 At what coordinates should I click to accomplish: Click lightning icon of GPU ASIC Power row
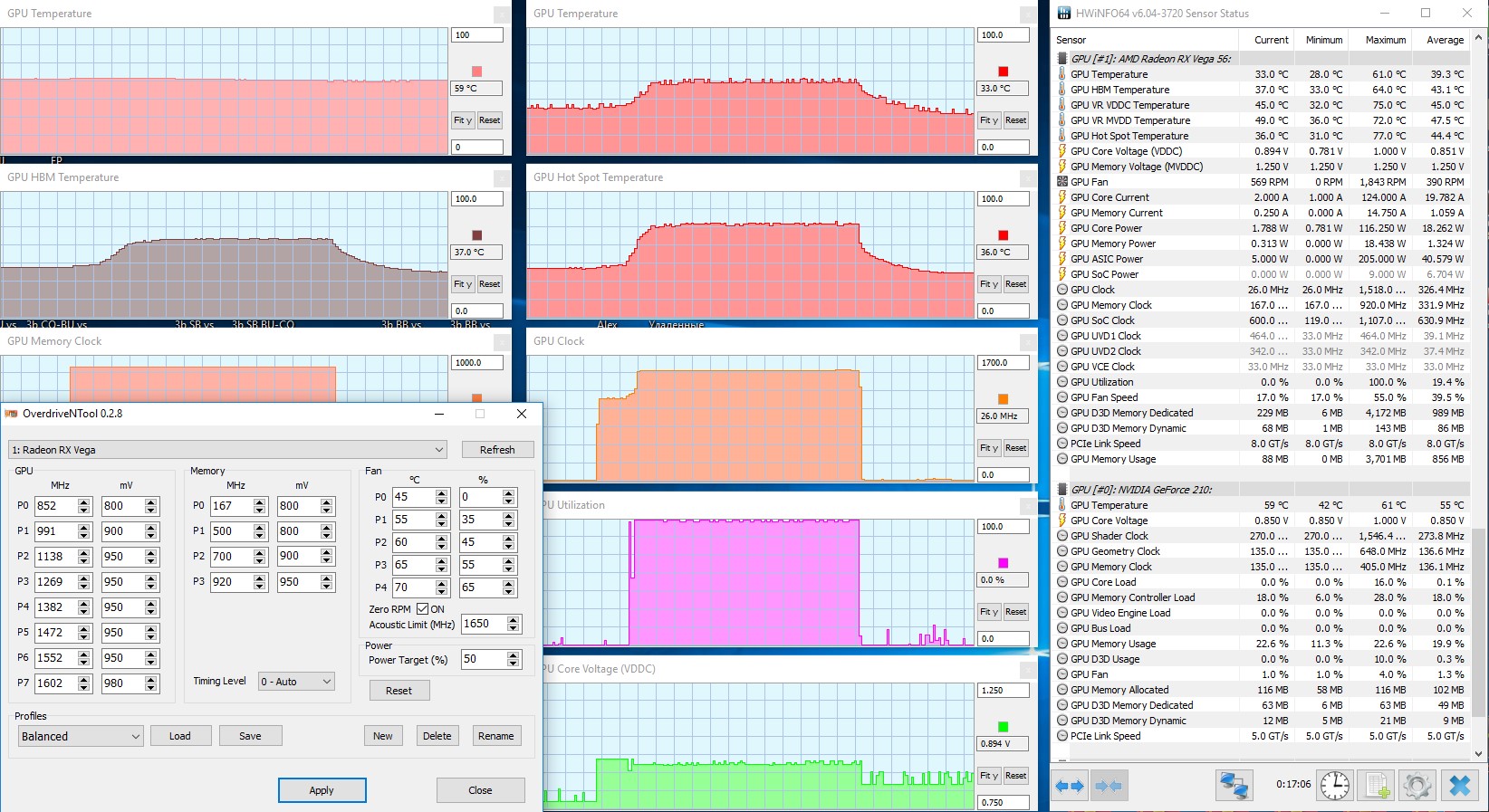coord(1062,259)
